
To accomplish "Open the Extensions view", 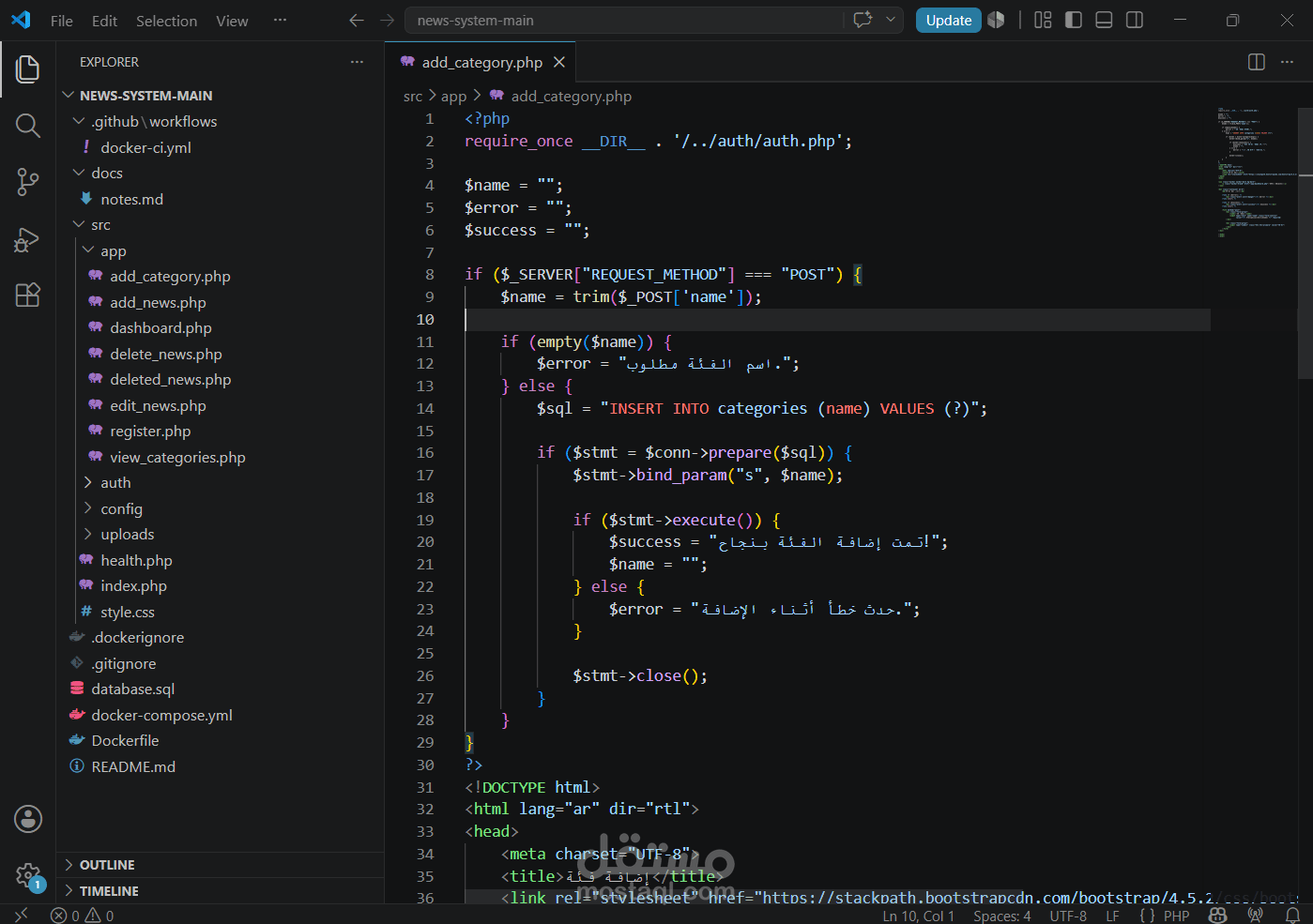I will (x=27, y=295).
